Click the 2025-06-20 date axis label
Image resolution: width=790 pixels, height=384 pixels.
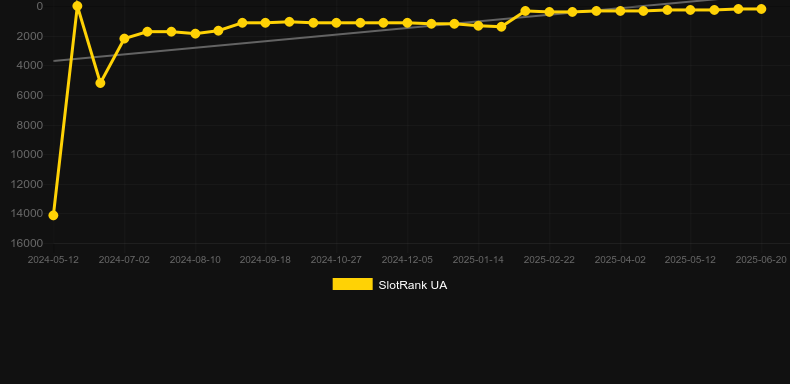tap(761, 260)
